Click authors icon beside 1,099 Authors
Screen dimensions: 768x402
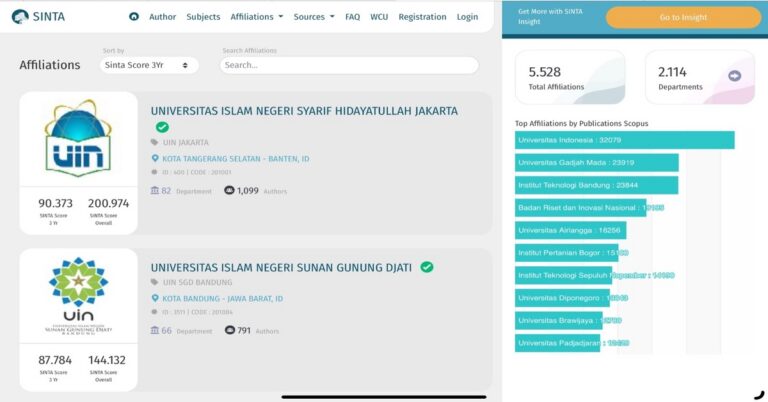[x=229, y=190]
